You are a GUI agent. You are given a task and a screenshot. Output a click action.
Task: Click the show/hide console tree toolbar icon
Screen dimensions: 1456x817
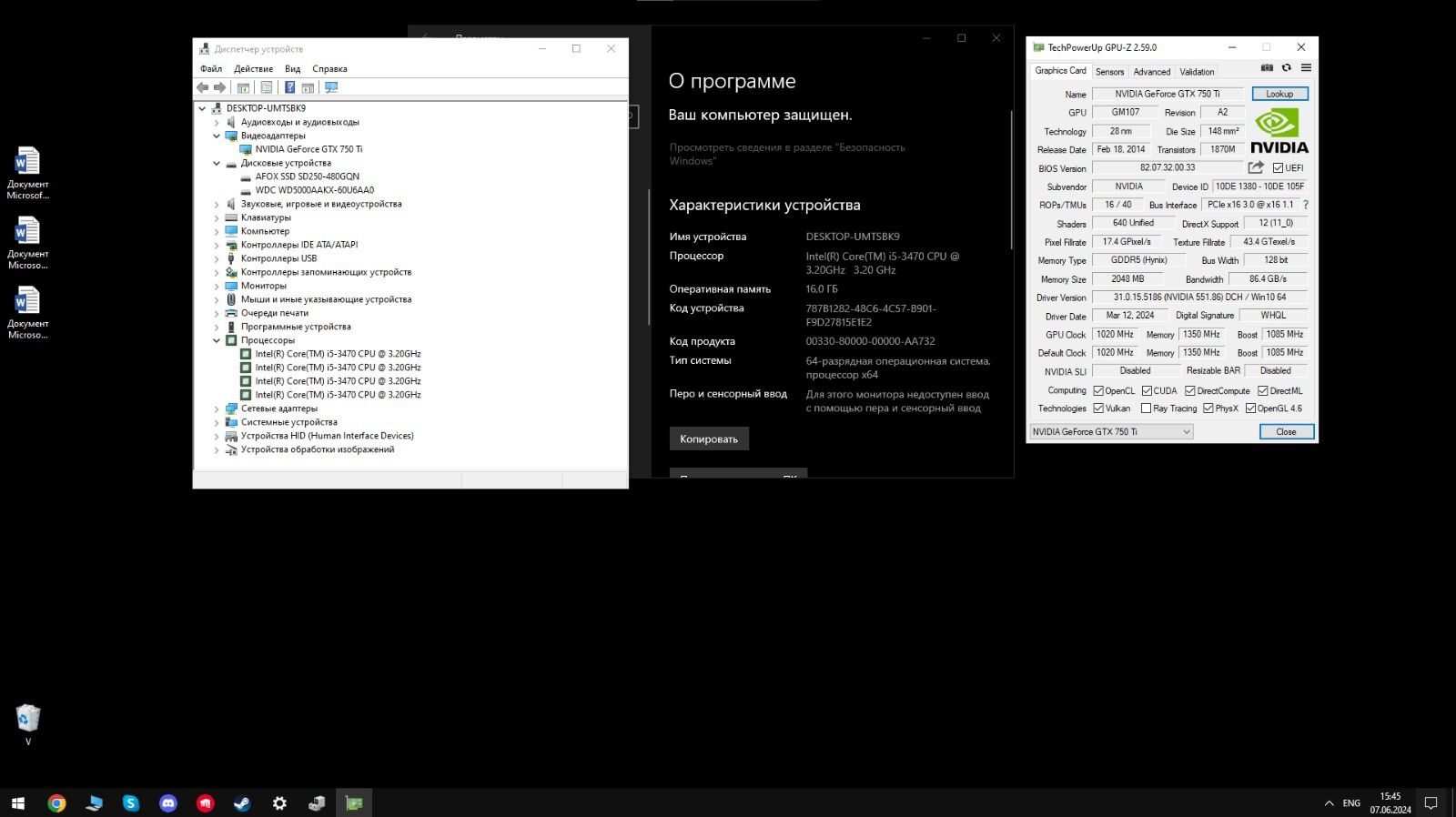click(x=243, y=87)
